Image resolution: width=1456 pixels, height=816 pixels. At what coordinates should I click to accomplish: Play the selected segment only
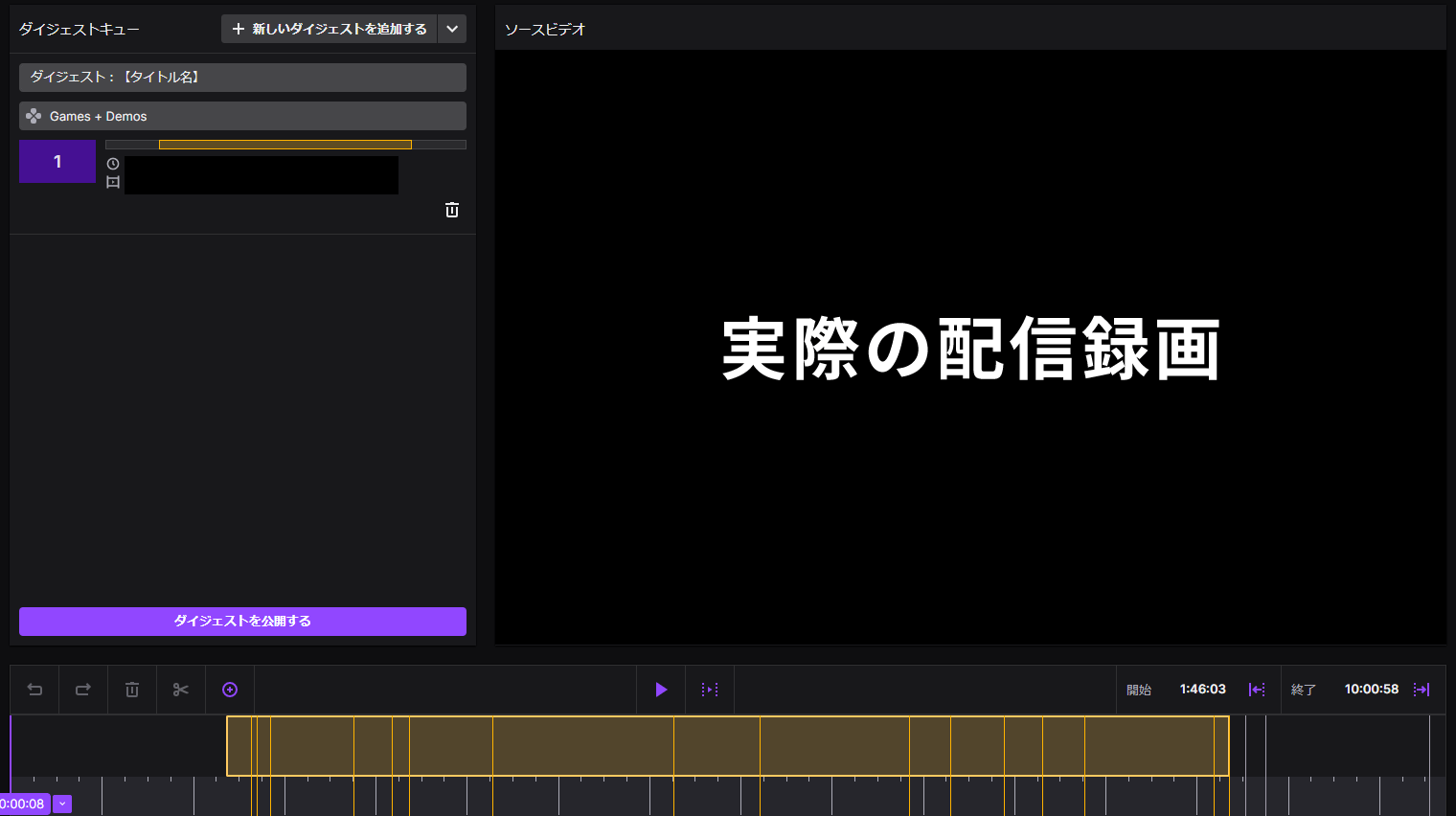(x=710, y=690)
